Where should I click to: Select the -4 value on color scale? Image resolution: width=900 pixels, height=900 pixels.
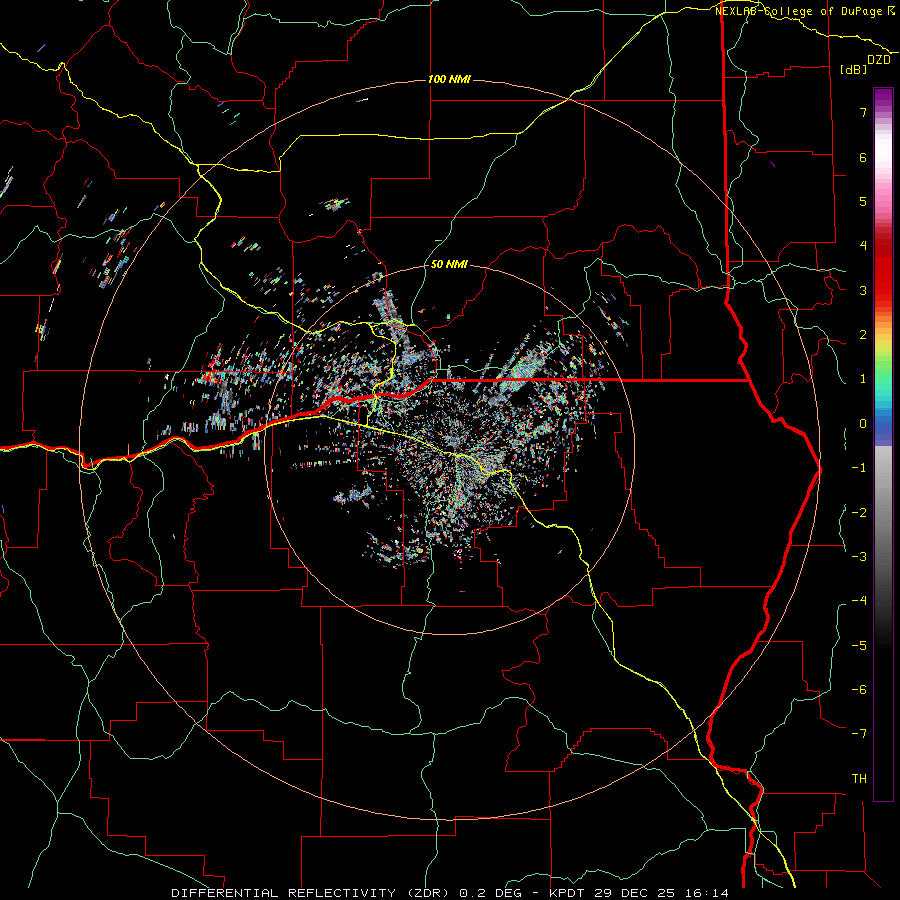[x=859, y=601]
